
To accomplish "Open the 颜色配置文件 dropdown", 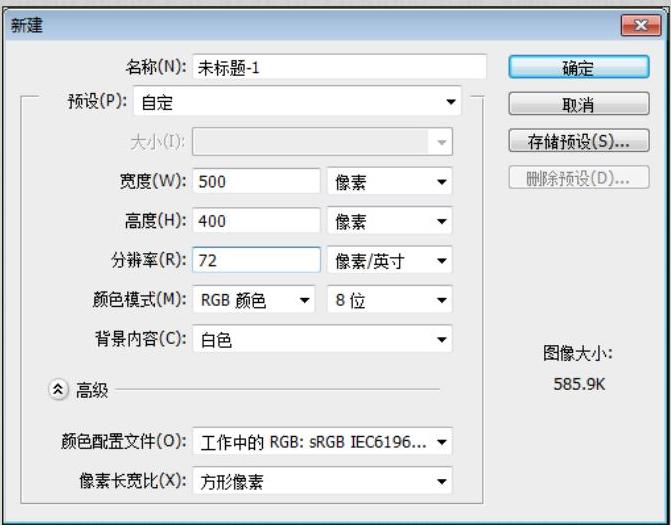I will pyautogui.click(x=322, y=441).
